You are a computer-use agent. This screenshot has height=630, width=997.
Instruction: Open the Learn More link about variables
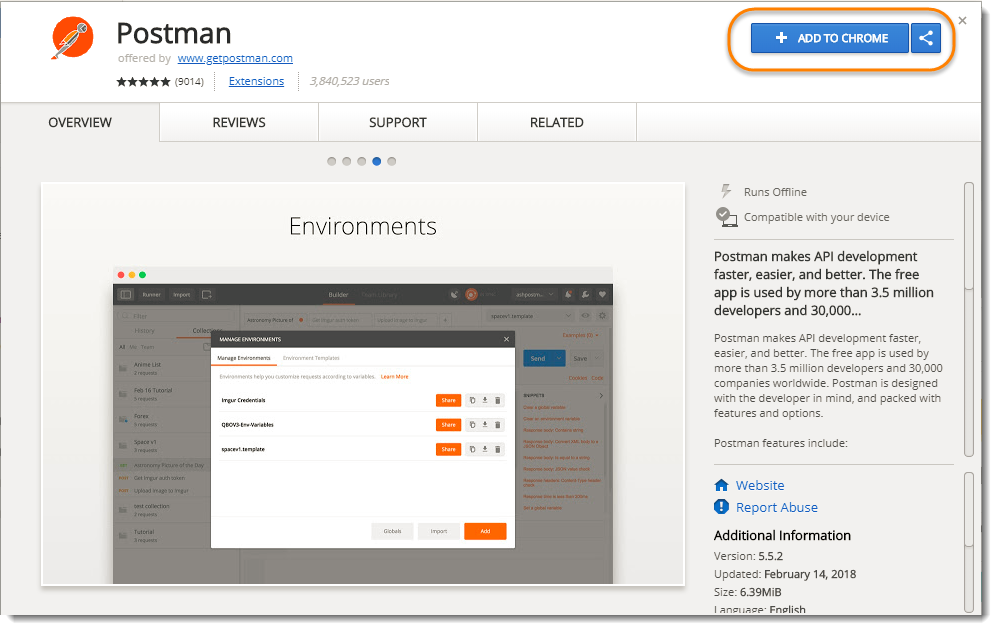point(394,376)
